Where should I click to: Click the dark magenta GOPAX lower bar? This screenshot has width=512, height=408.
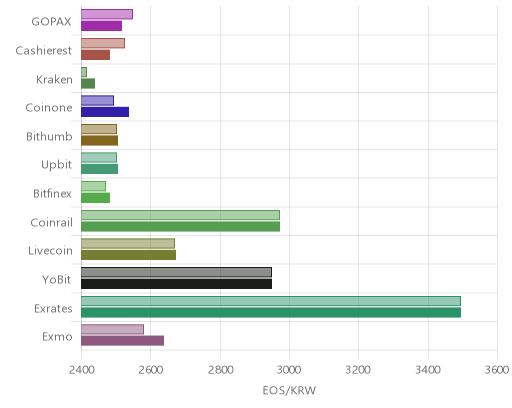[101, 26]
